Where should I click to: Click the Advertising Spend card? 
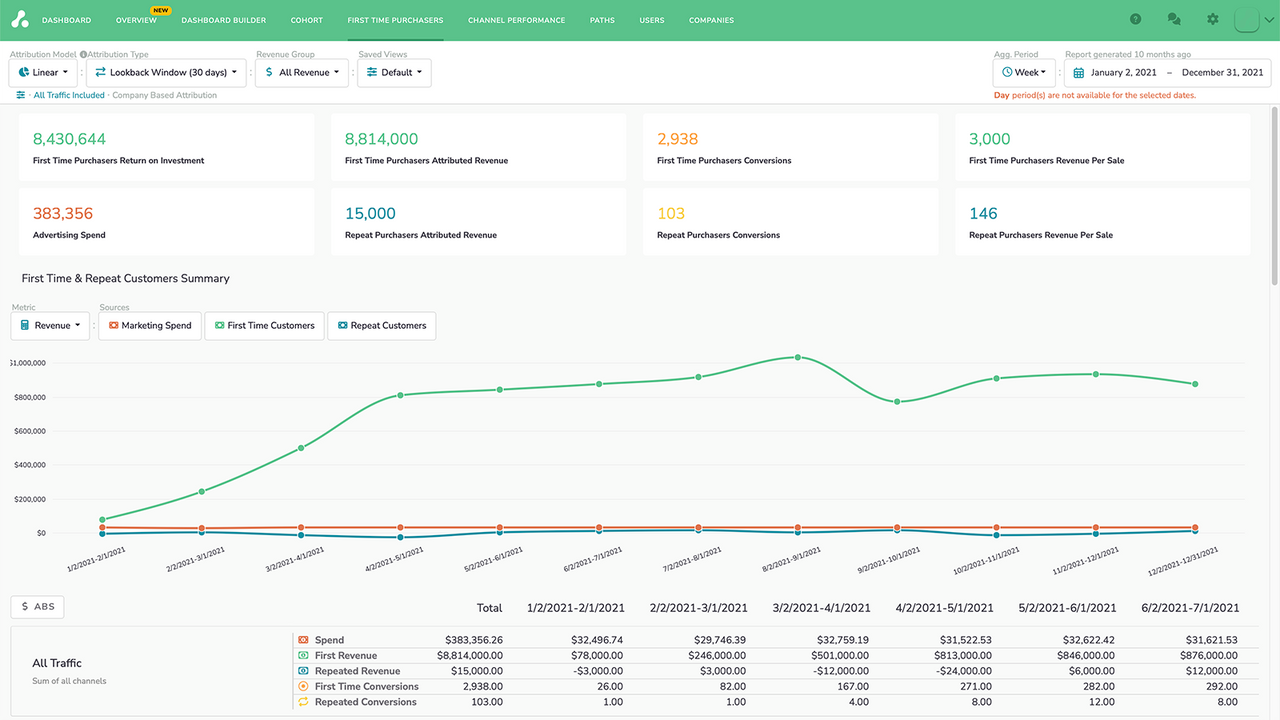tap(166, 222)
